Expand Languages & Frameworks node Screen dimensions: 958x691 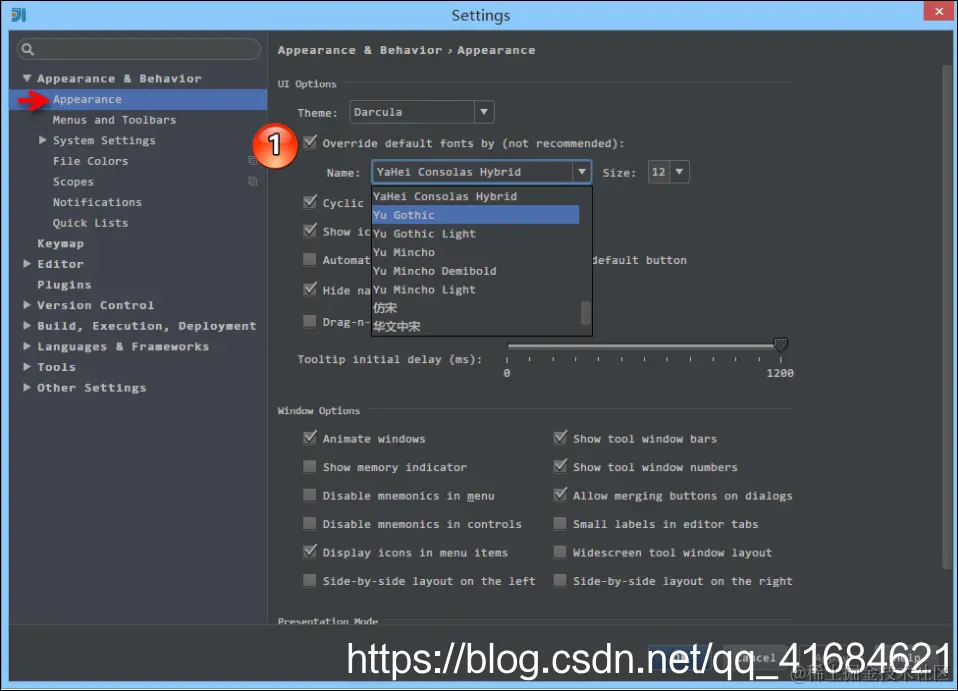pos(27,346)
